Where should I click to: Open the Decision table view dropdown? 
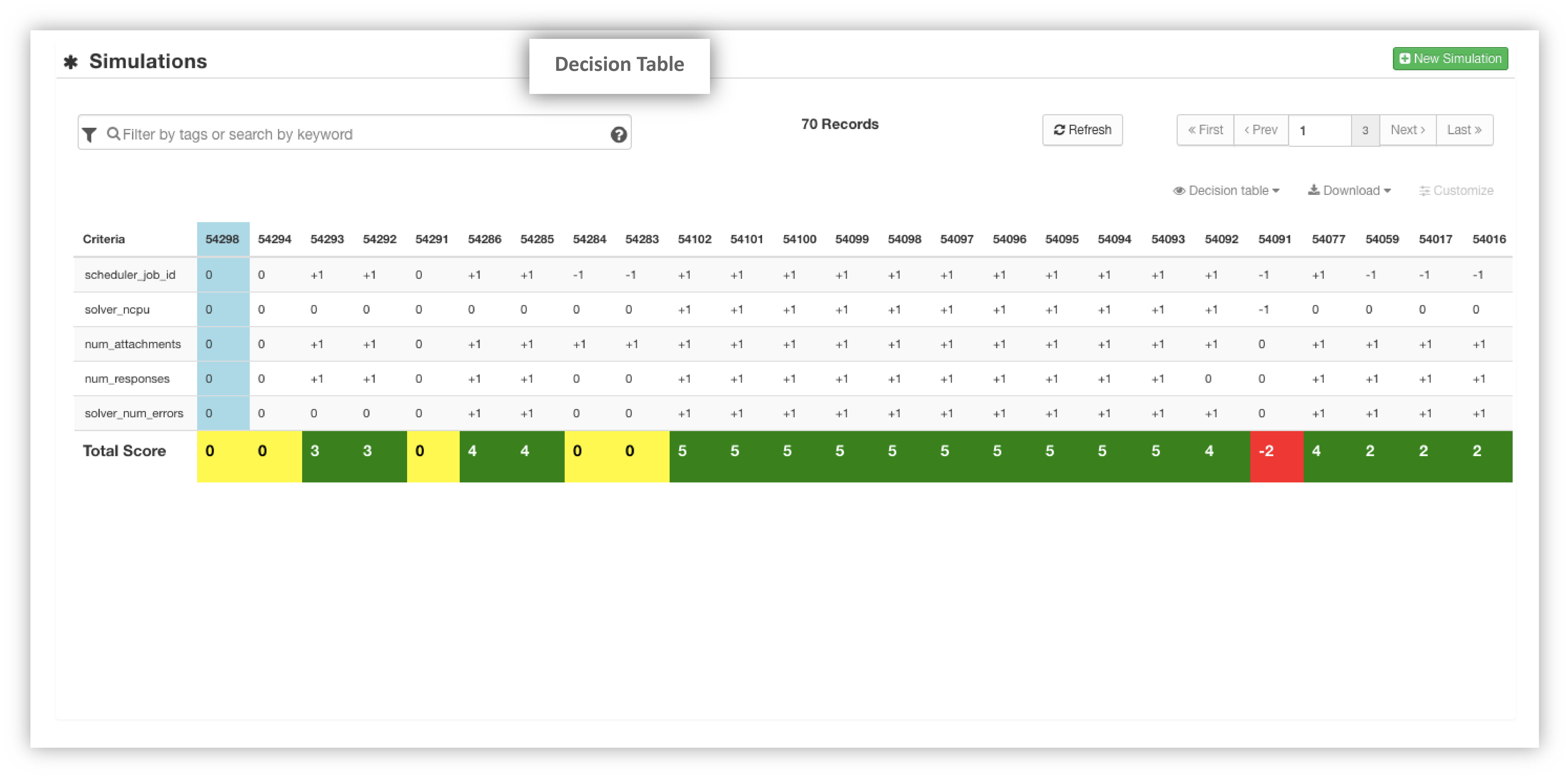point(1226,191)
